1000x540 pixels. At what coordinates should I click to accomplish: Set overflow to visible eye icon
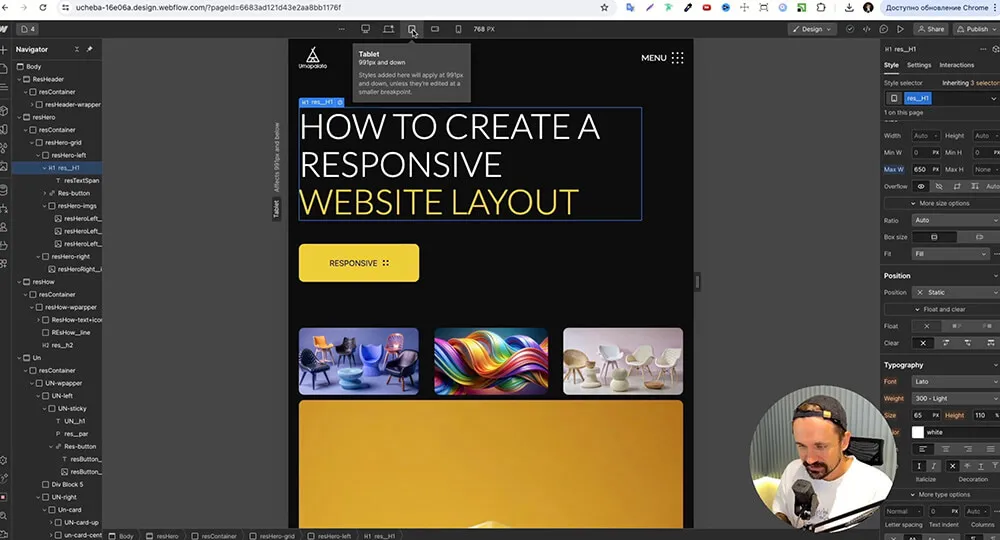[x=921, y=187]
